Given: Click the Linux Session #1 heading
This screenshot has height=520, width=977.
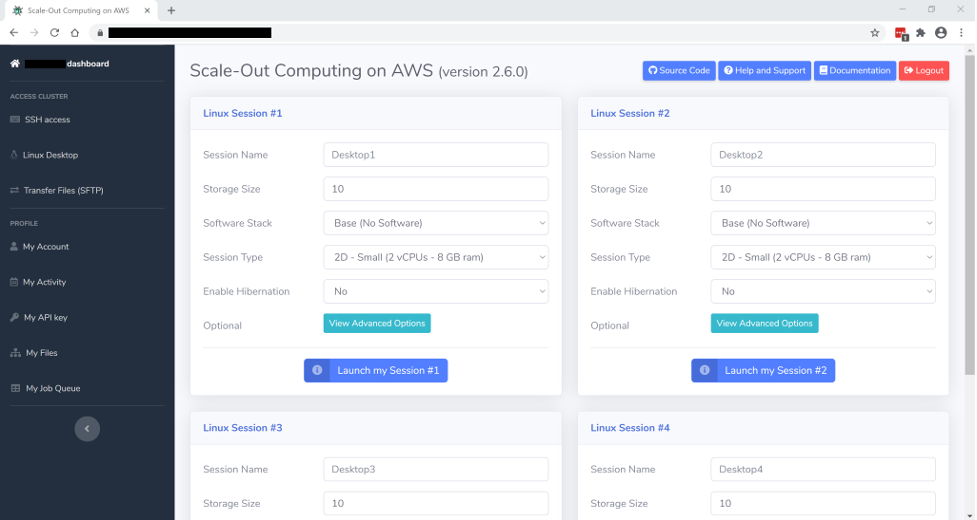Looking at the screenshot, I should (x=242, y=113).
